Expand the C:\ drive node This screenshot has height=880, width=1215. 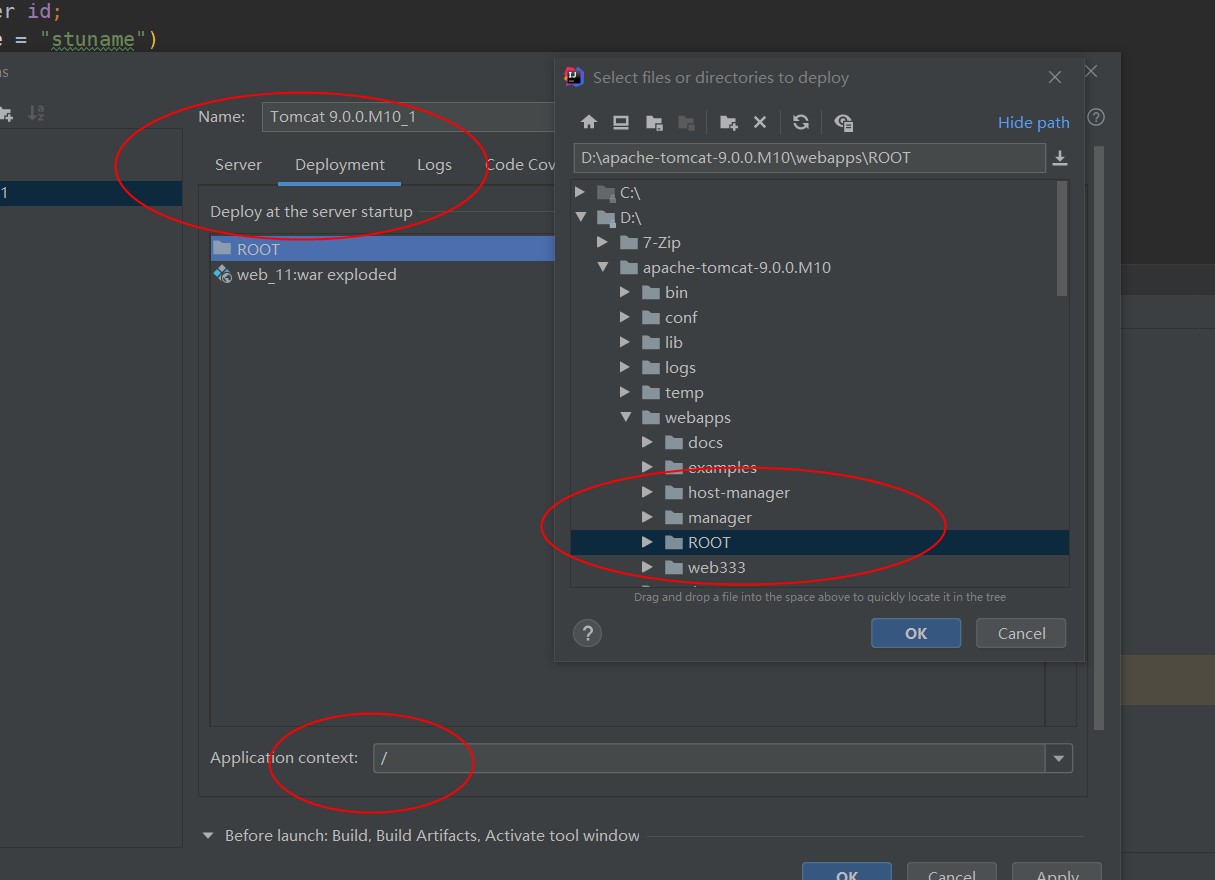[x=580, y=192]
